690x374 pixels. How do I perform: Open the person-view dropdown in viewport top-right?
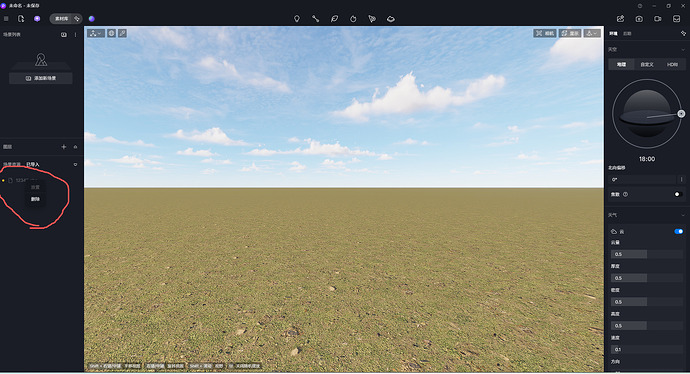pyautogui.click(x=592, y=33)
